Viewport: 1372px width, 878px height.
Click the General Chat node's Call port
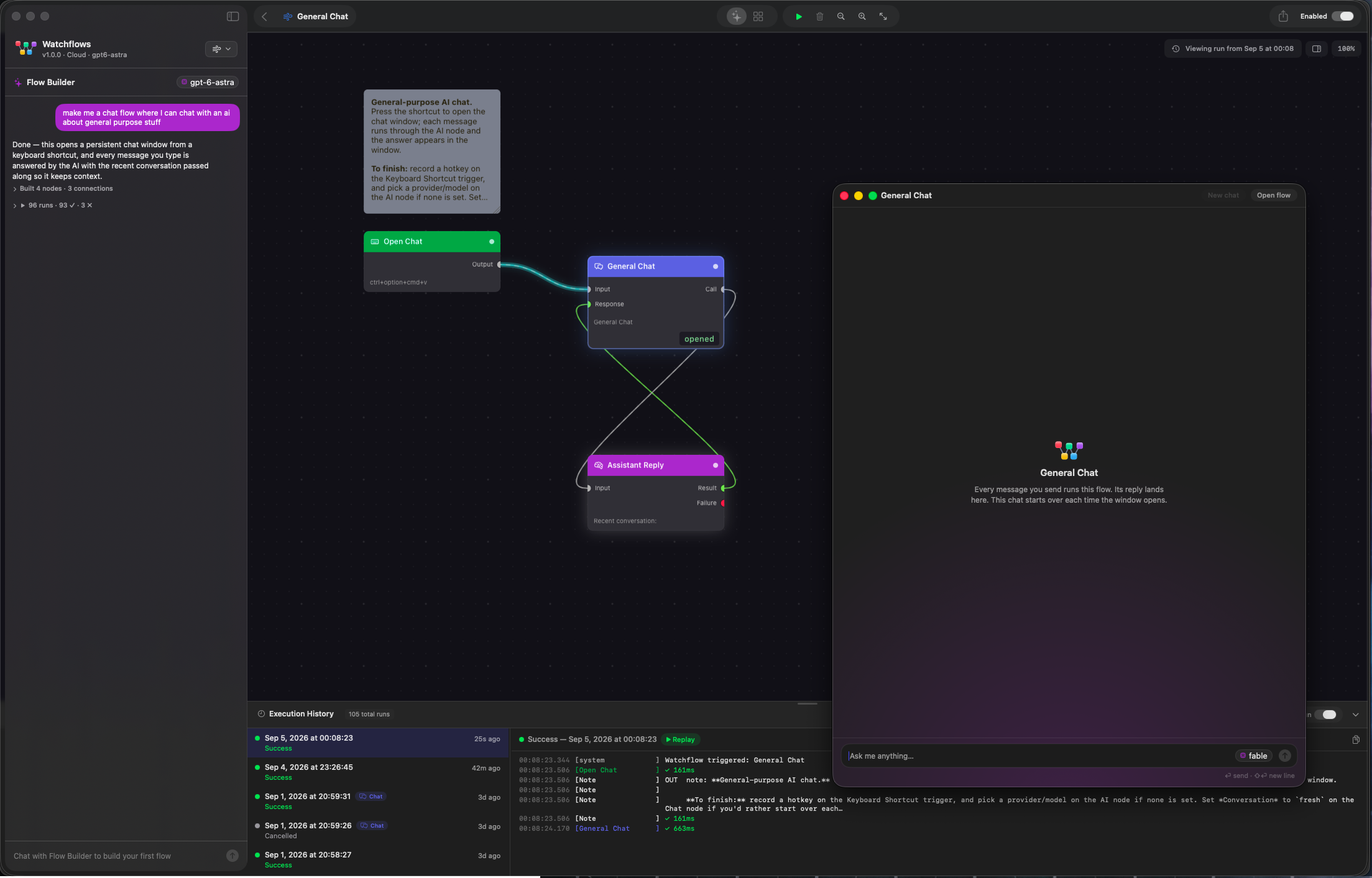pyautogui.click(x=723, y=290)
